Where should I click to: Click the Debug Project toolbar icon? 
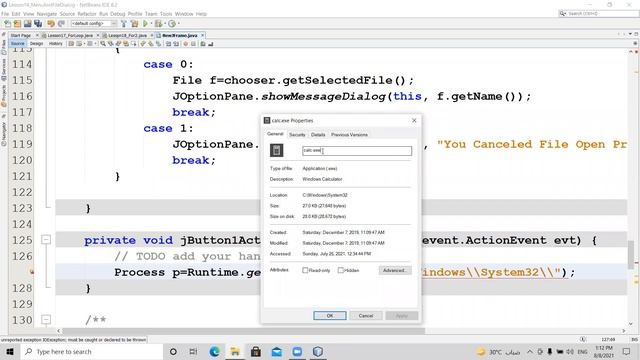coord(158,24)
